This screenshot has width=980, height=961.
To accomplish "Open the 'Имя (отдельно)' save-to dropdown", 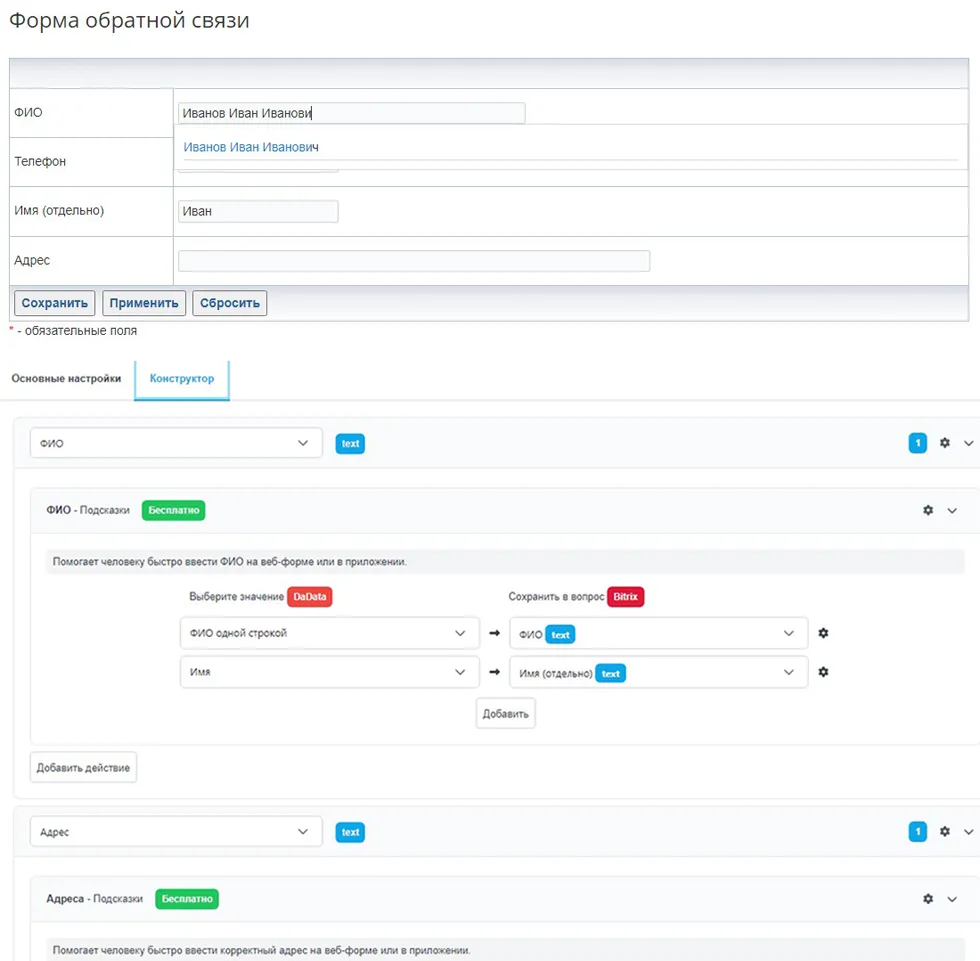I will pos(657,672).
